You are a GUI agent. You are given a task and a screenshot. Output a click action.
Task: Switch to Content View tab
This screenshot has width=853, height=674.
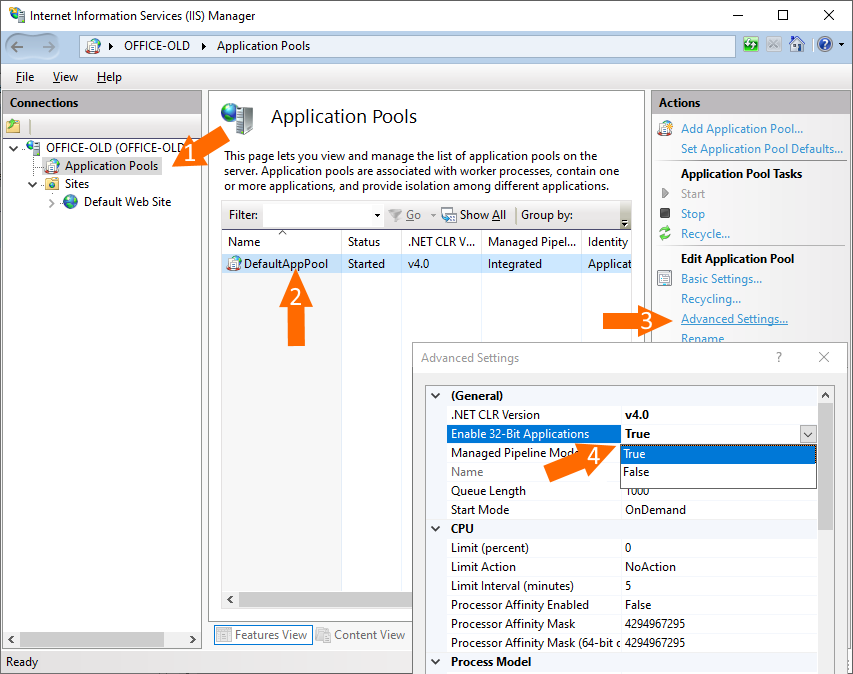coord(361,635)
